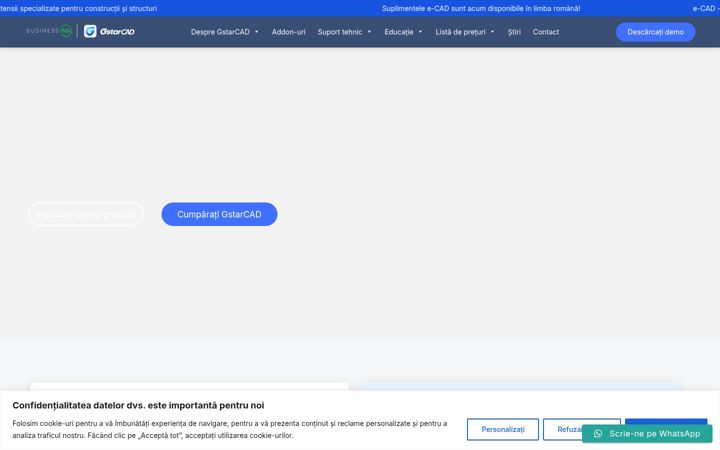This screenshot has width=720, height=450.
Task: Expand the Educație dropdown arrow
Action: point(420,32)
